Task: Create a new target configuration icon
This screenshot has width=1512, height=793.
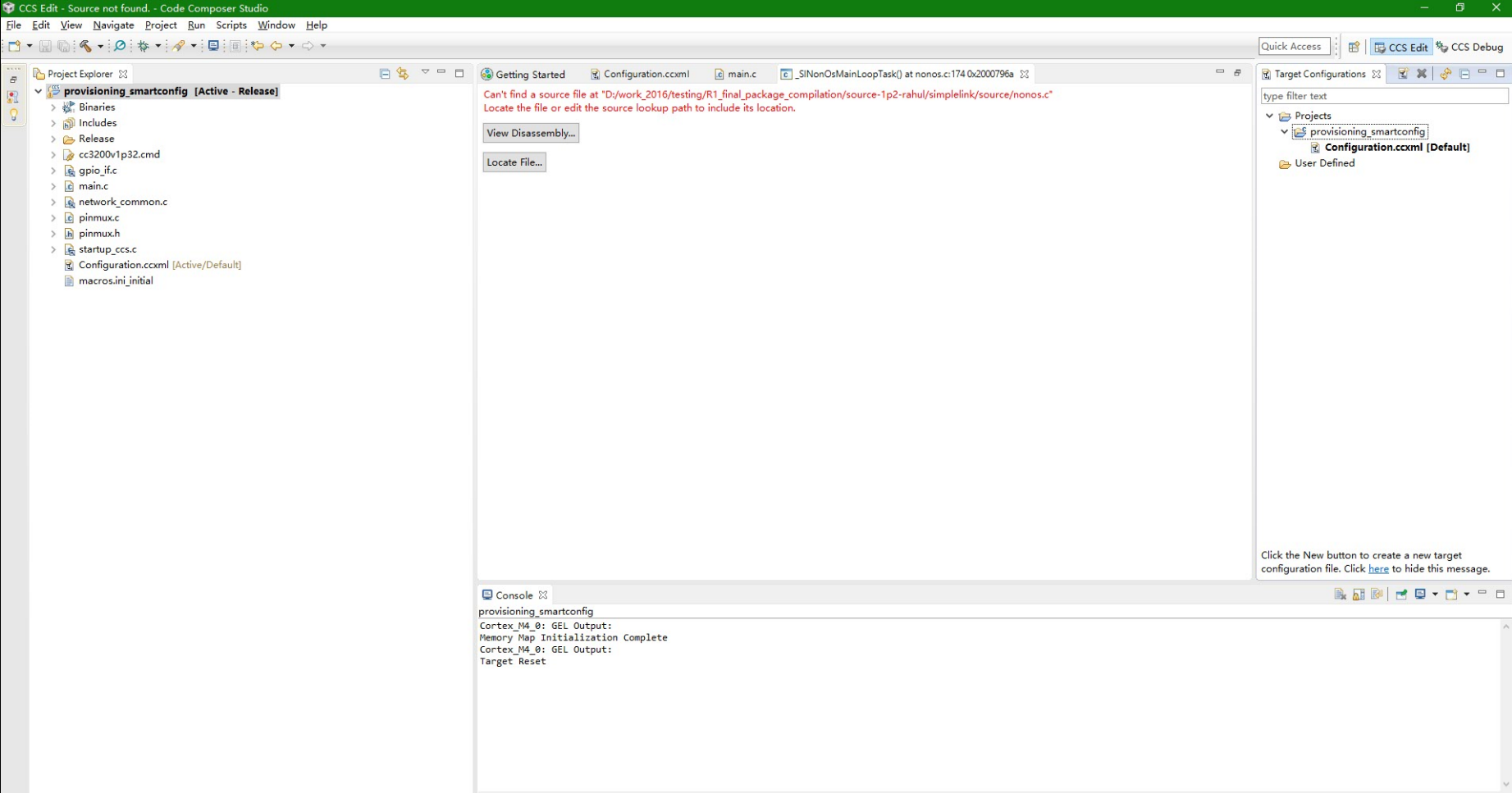Action: [1403, 74]
